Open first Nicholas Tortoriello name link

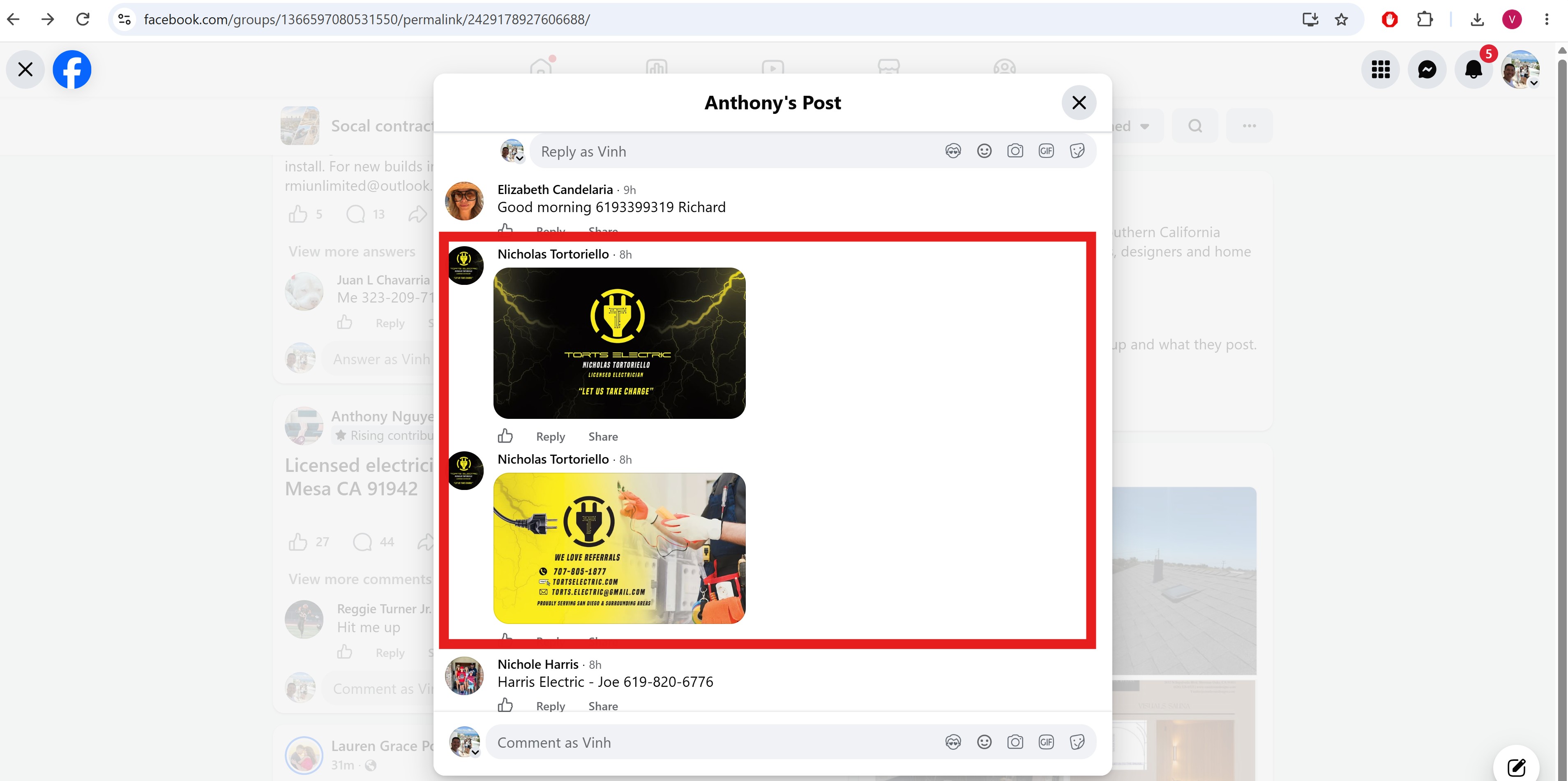pos(553,254)
